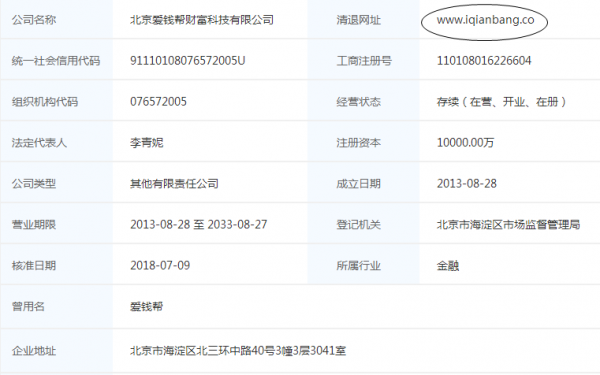600x375 pixels.
Task: Select credit code 91110108076572005U
Action: [188, 61]
